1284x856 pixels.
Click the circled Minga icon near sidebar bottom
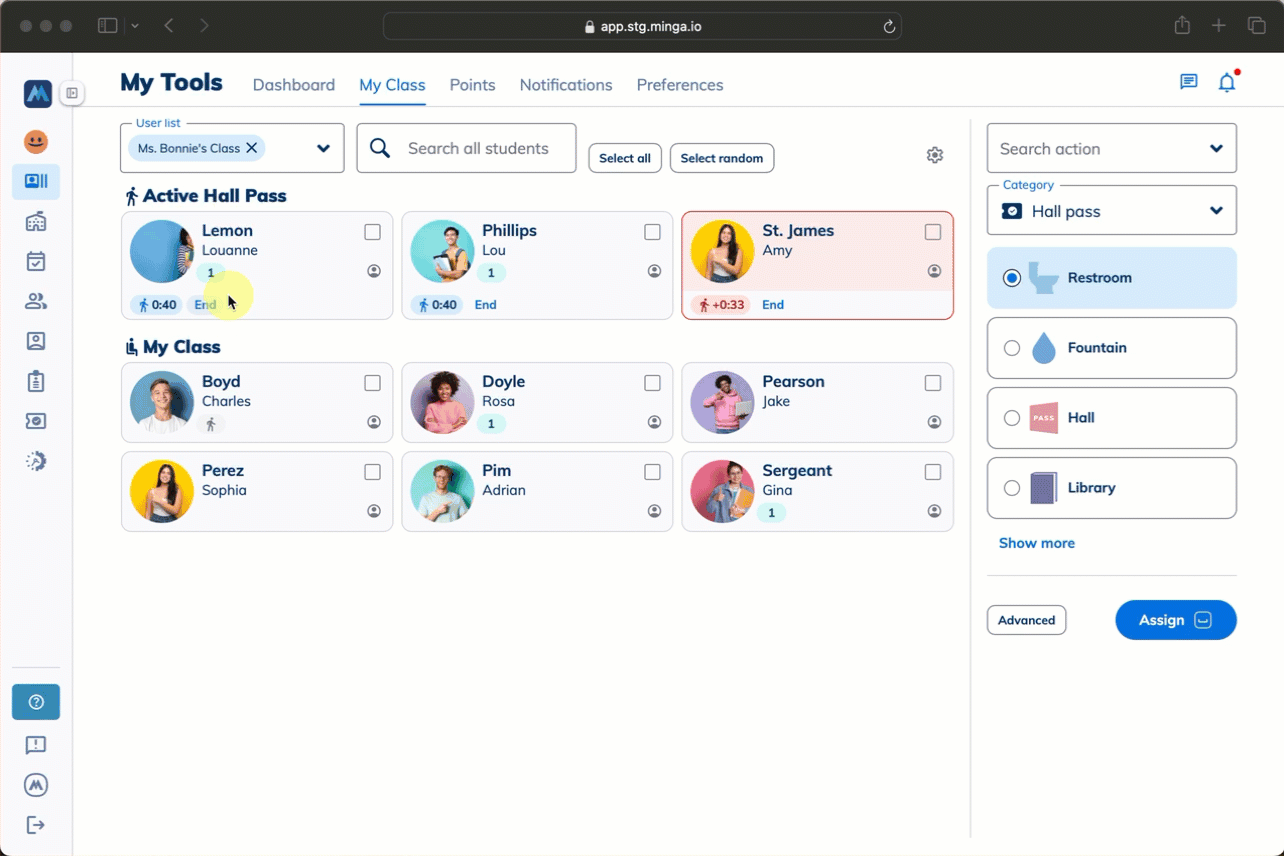pyautogui.click(x=36, y=785)
